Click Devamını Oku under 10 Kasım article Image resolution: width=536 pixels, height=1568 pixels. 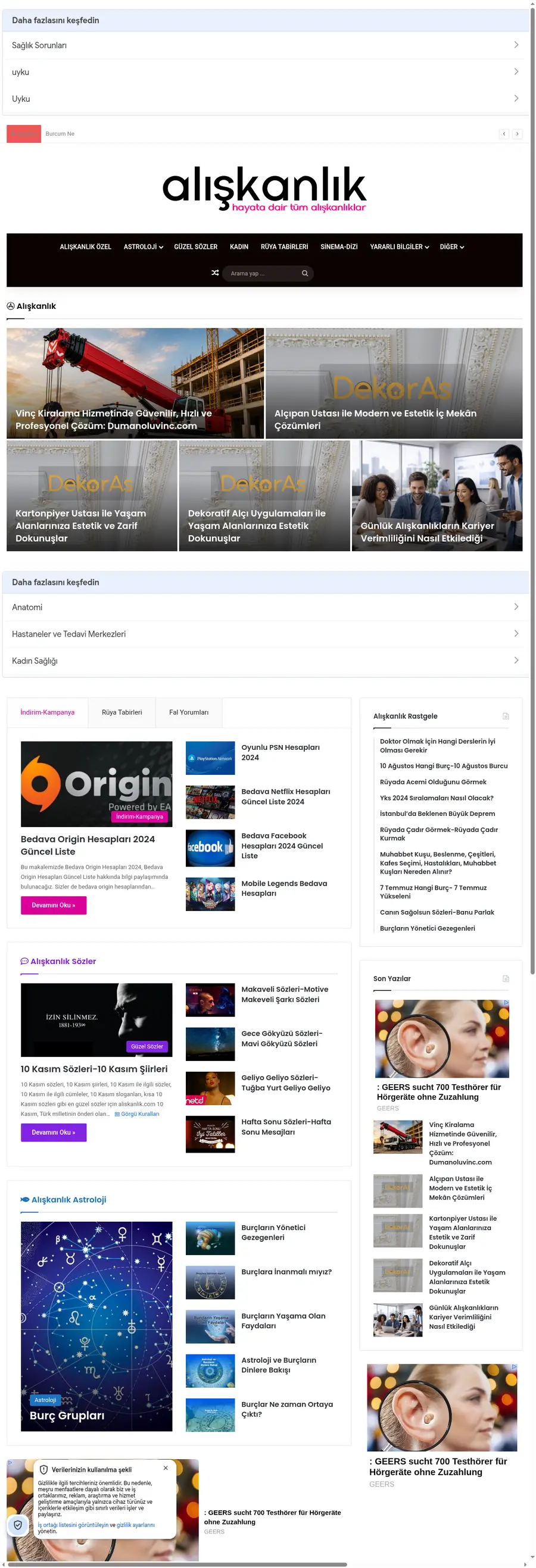54,1132
